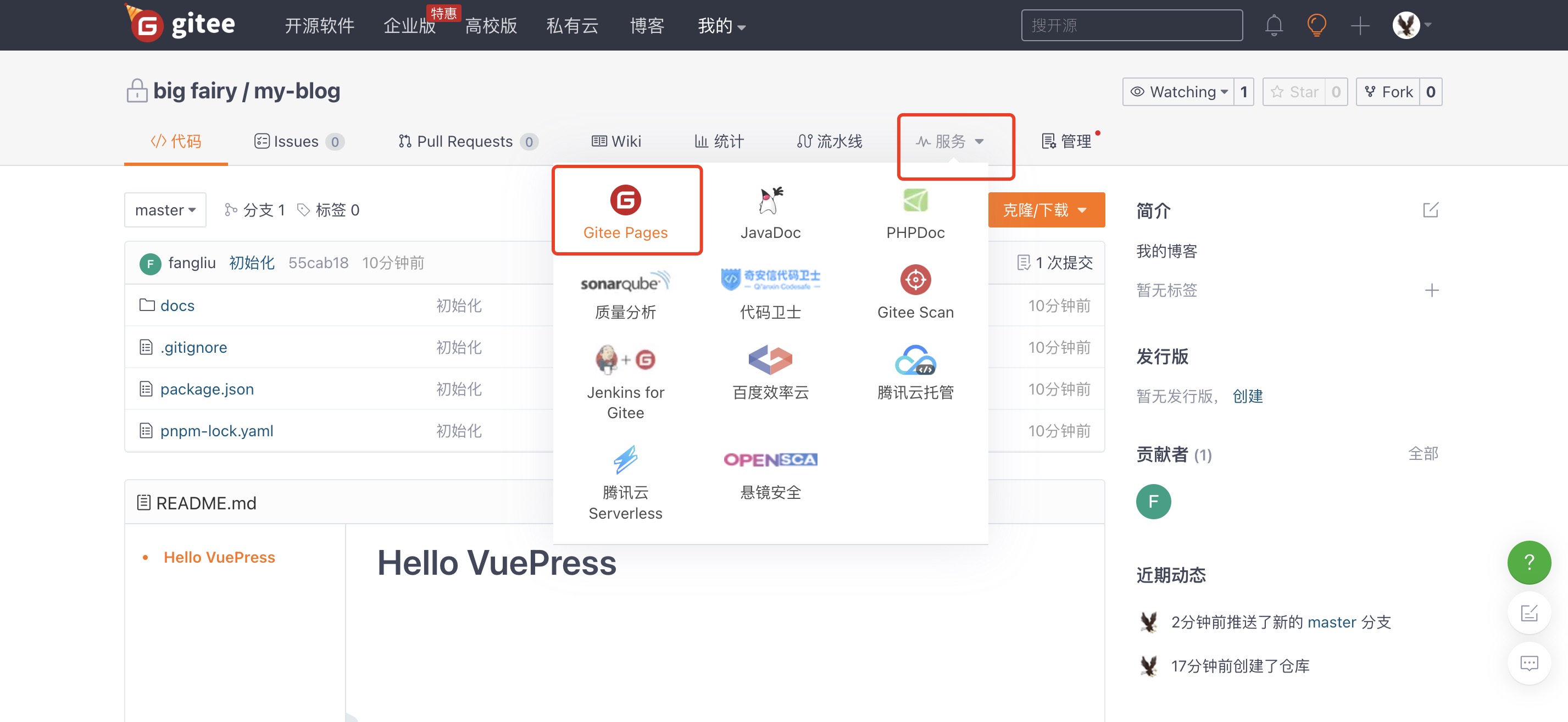Open the 我的 menu dropdown
1568x722 pixels.
point(721,26)
